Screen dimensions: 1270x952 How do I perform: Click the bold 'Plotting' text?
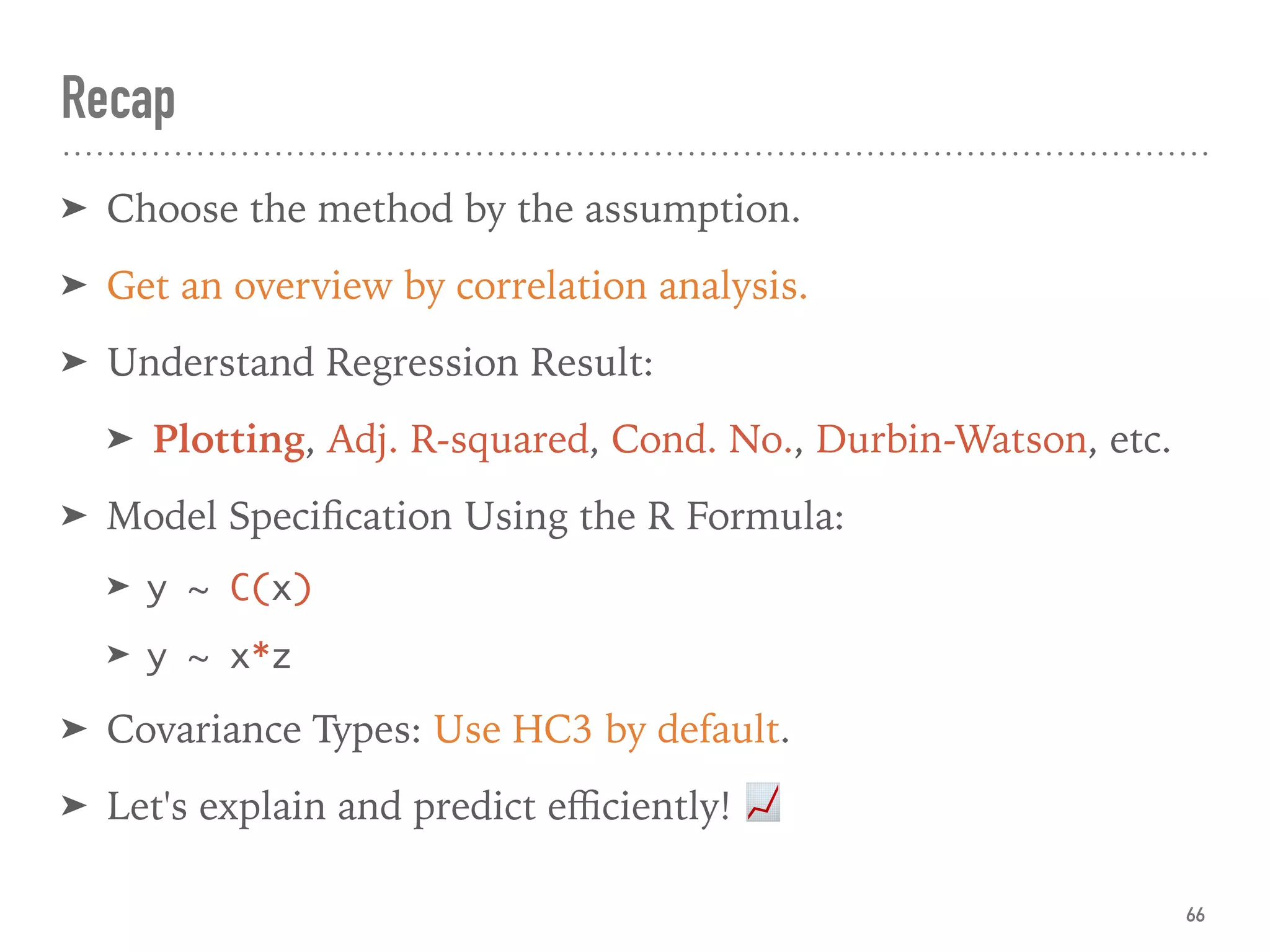tap(228, 440)
